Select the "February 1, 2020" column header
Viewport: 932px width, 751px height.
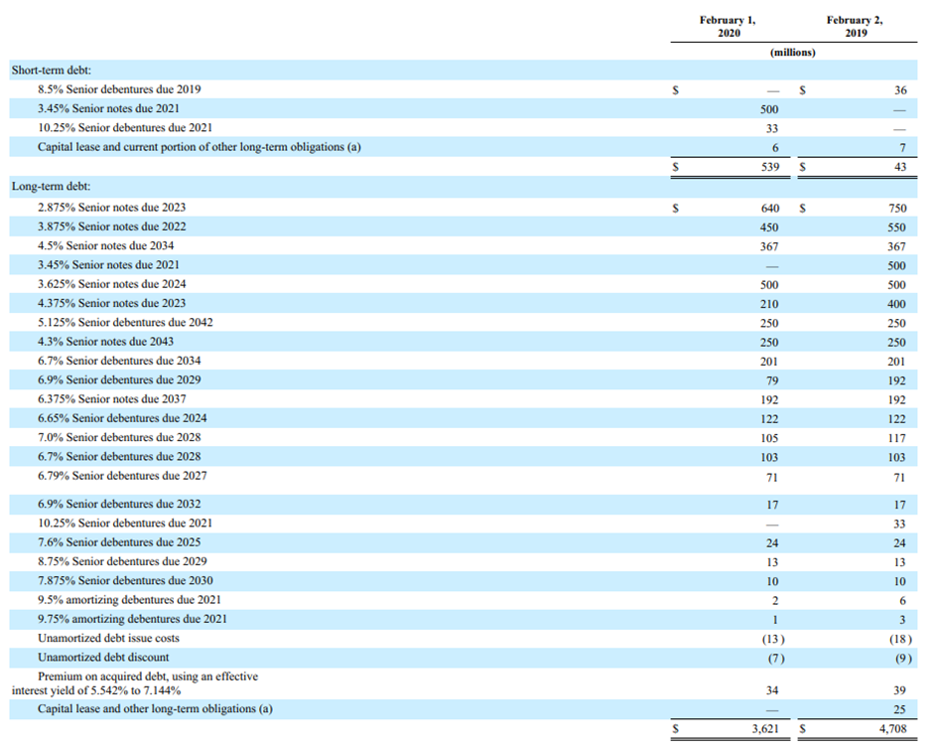pyautogui.click(x=728, y=27)
